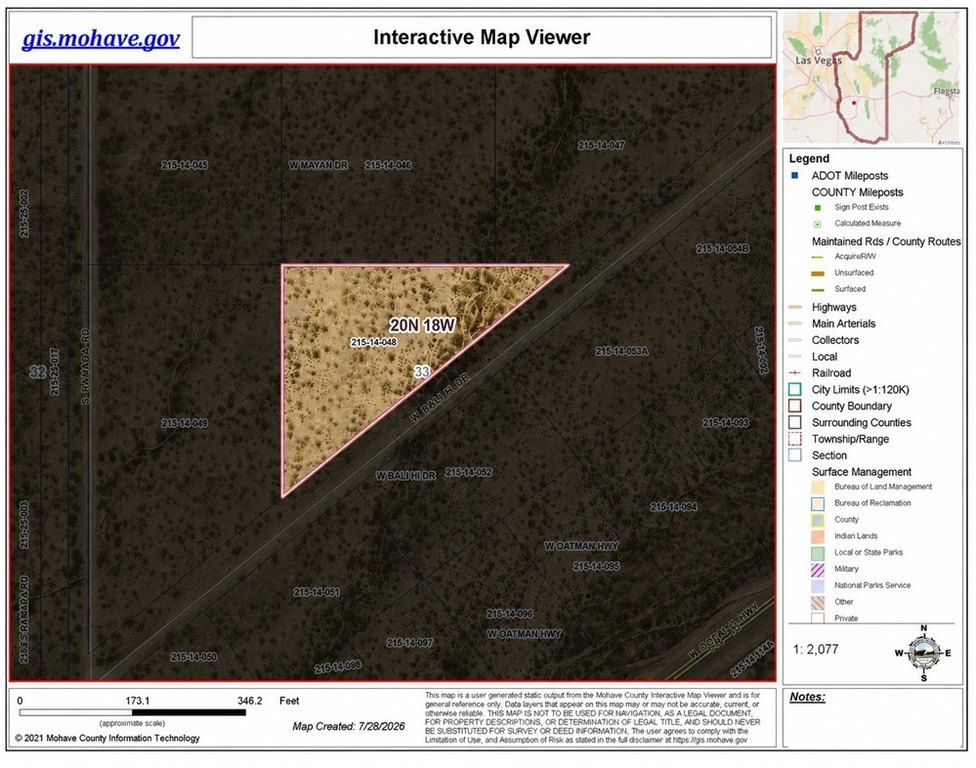This screenshot has height=768, width=976.
Task: Click the "S RAMADA RD" road label
Action: pos(86,367)
